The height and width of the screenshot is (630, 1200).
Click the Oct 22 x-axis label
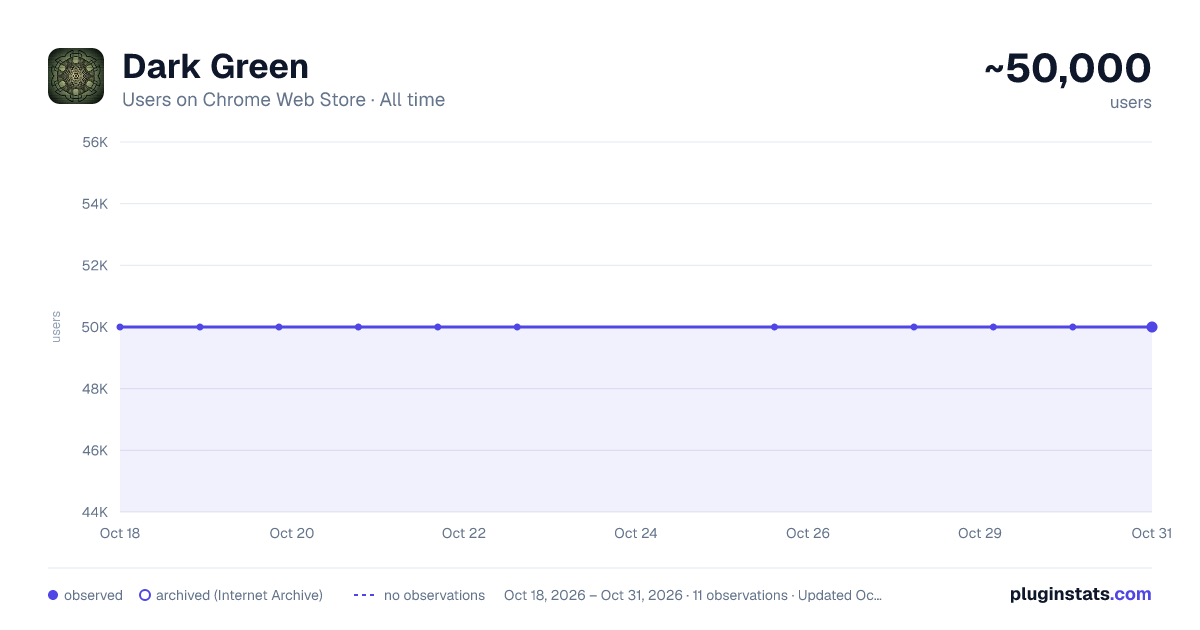[x=464, y=533]
